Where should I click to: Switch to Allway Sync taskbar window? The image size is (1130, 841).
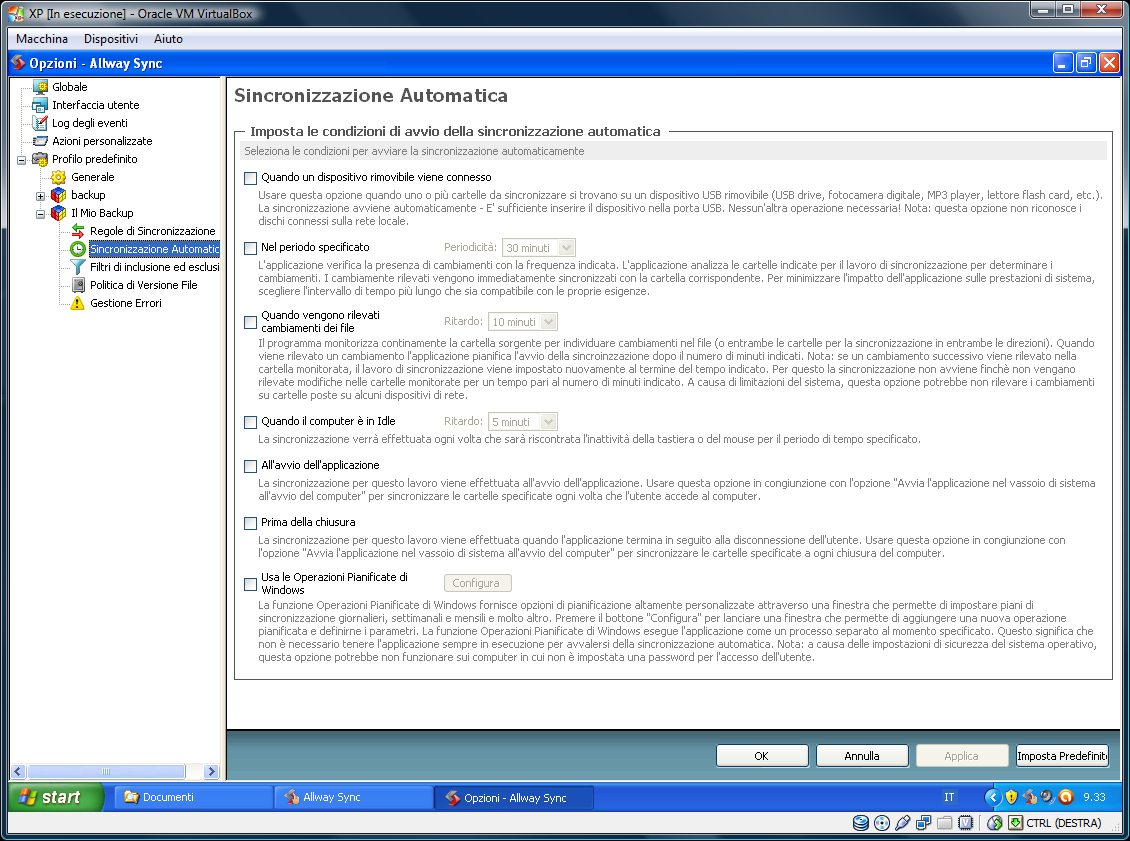point(354,797)
